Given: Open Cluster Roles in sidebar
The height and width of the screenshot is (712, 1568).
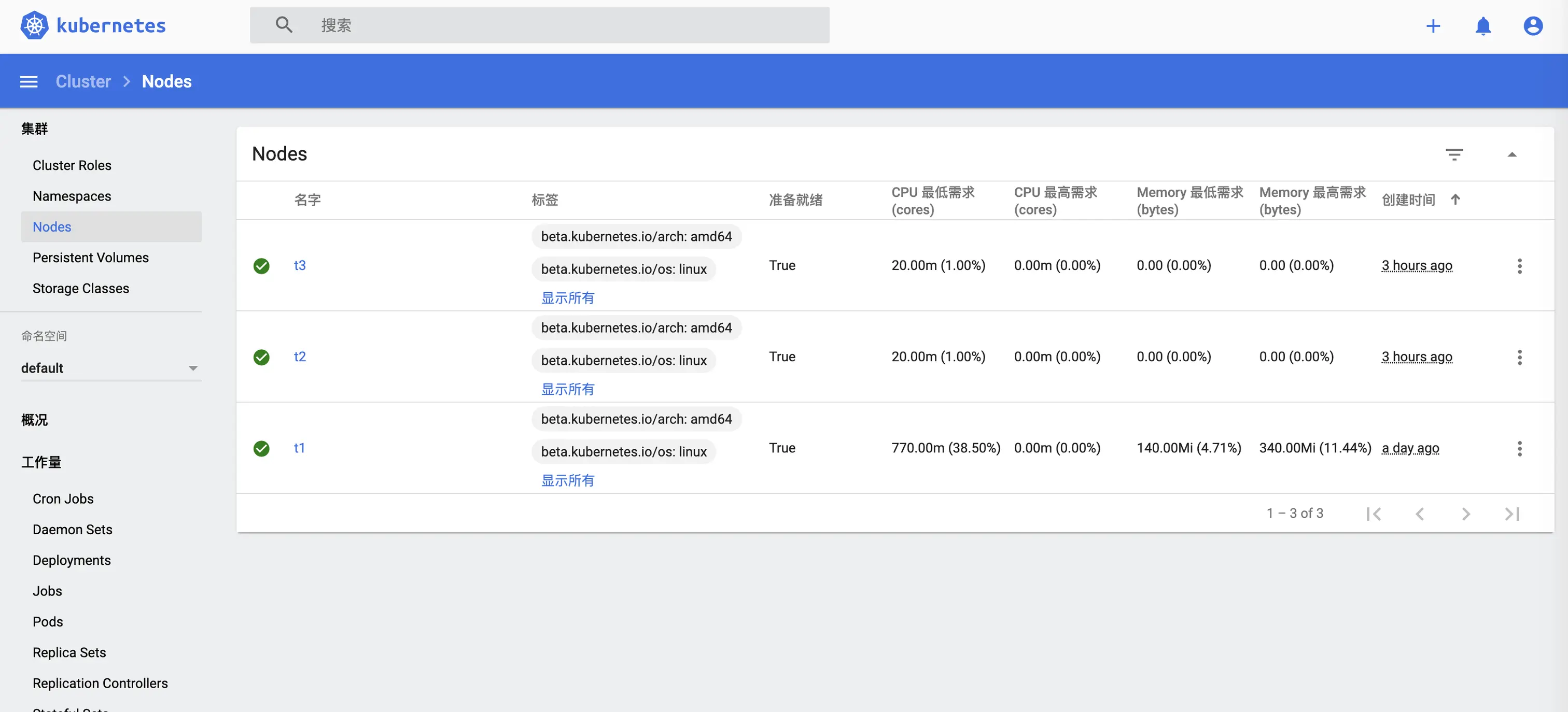Looking at the screenshot, I should pos(72,165).
